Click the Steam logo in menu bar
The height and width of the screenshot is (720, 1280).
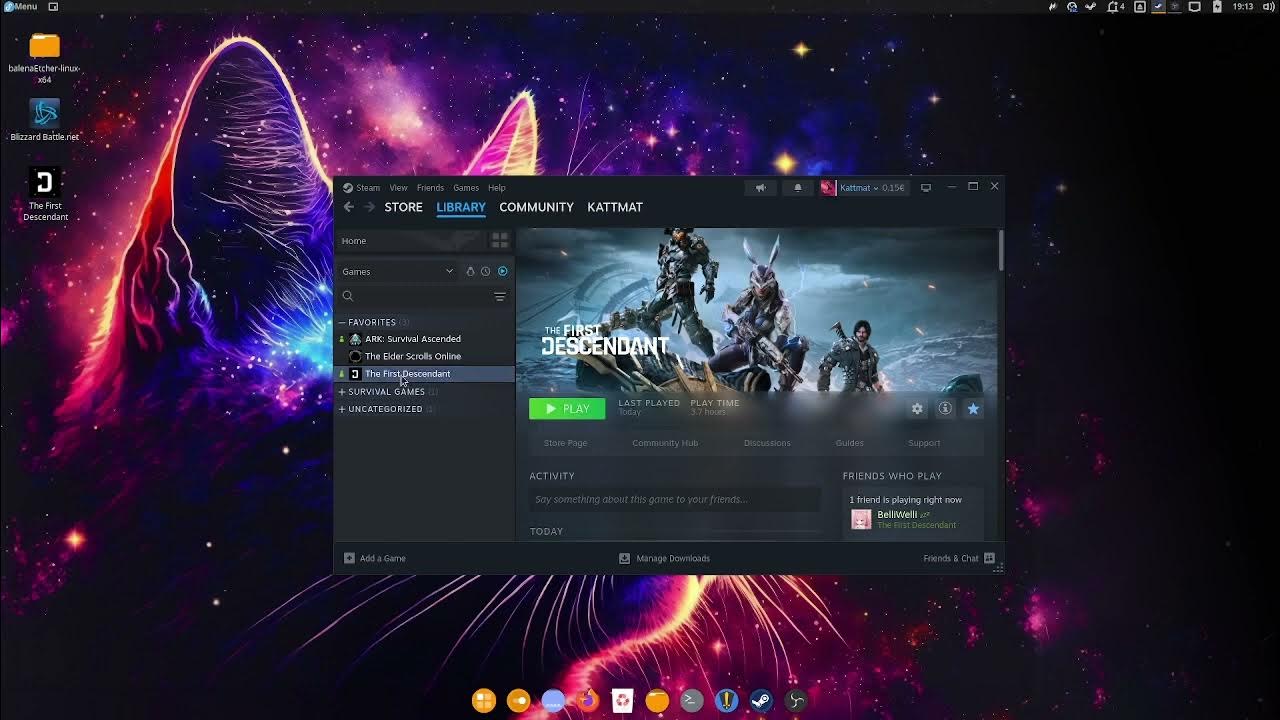coord(348,188)
